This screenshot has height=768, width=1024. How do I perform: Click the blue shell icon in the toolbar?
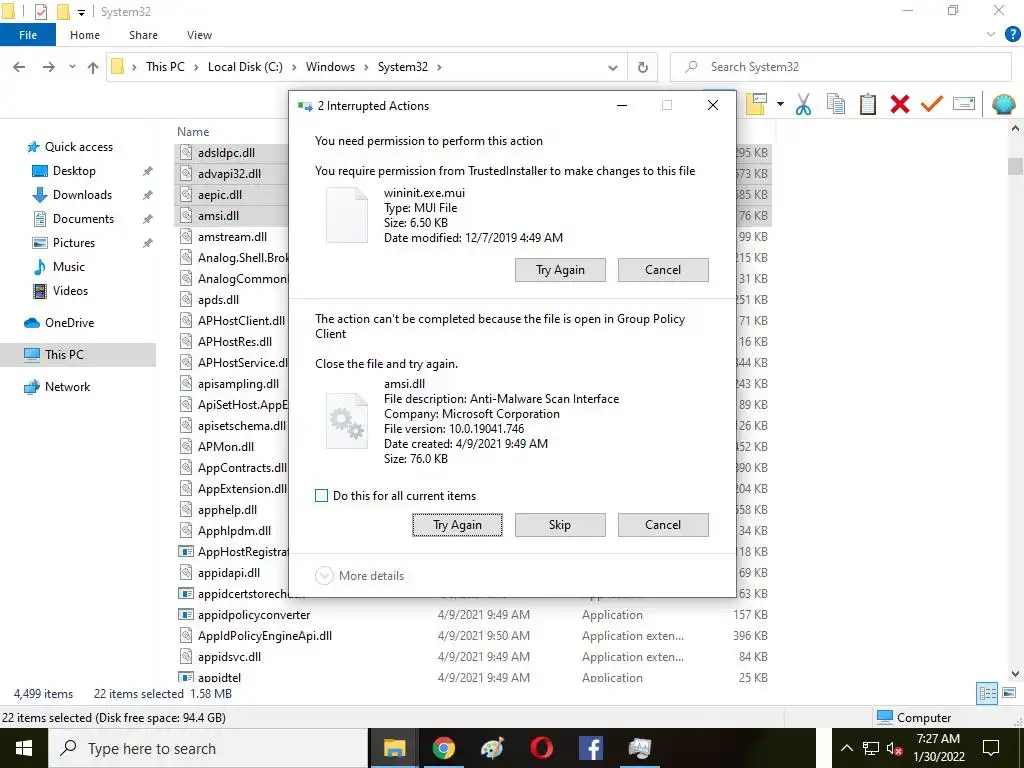1004,104
